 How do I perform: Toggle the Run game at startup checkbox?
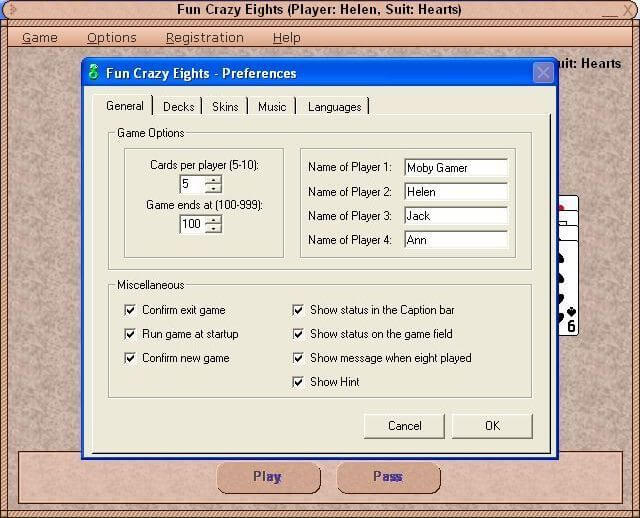click(130, 334)
